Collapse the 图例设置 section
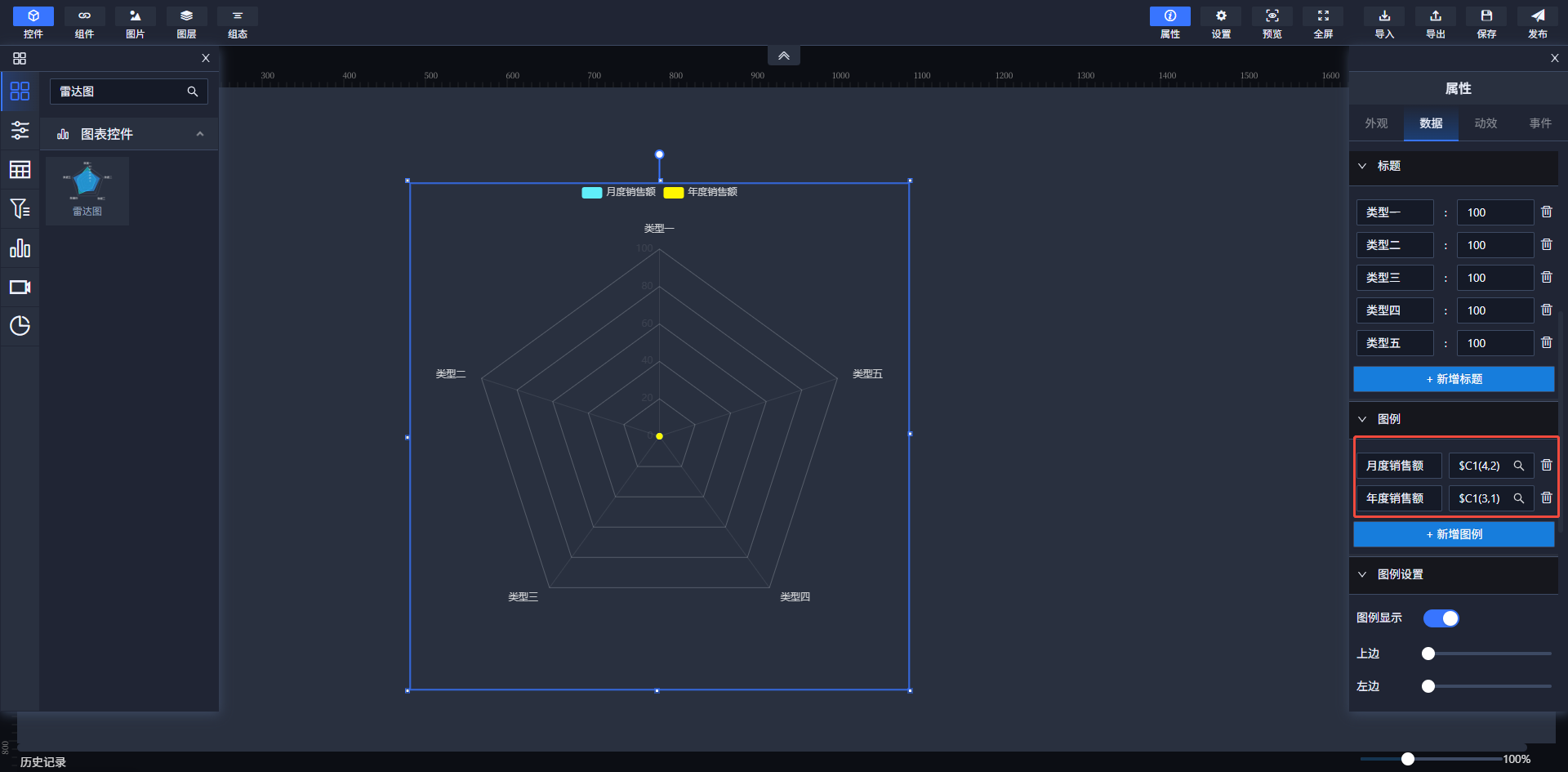The width and height of the screenshot is (1568, 772). pos(1362,574)
